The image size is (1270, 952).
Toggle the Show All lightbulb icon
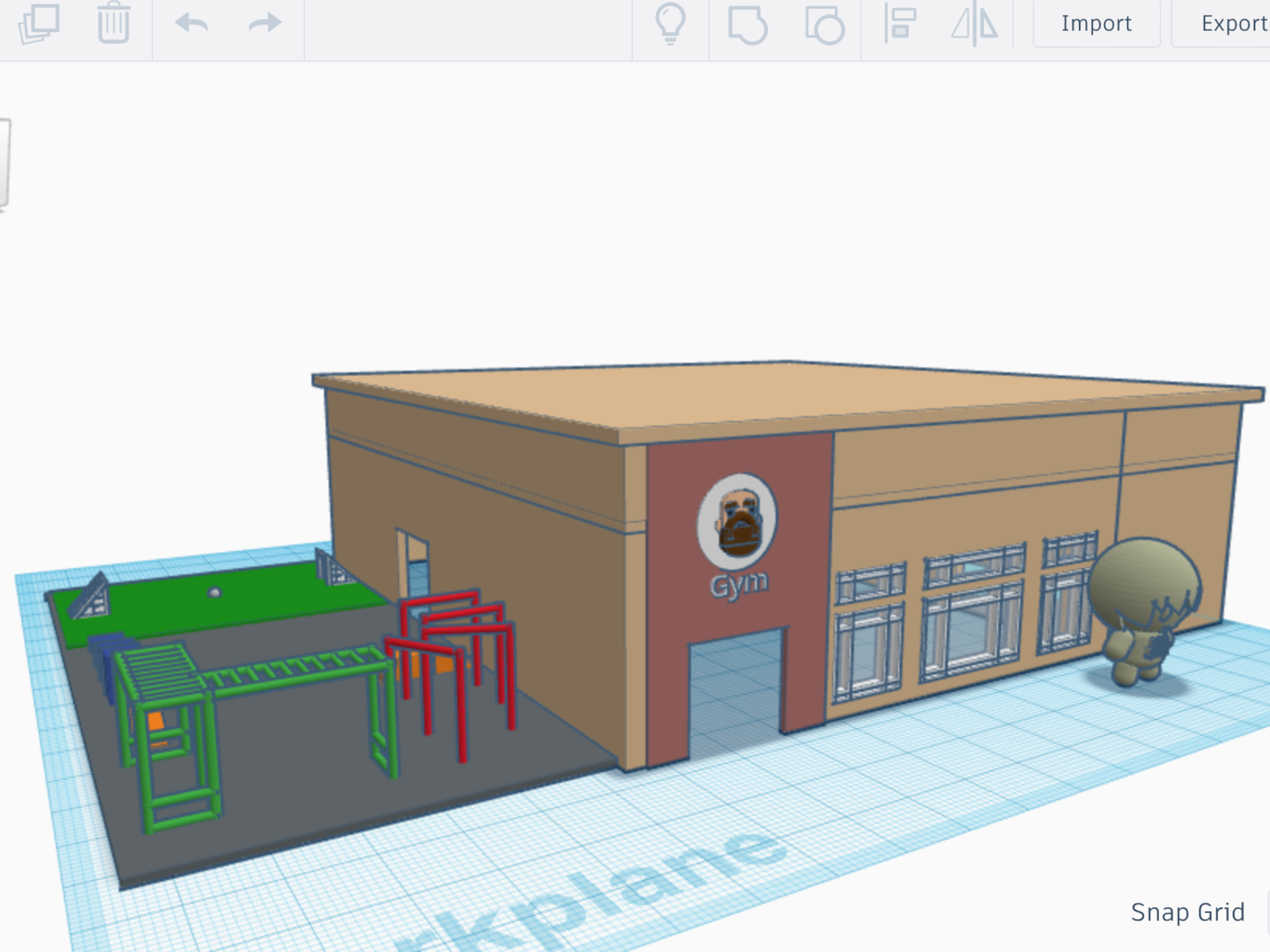(x=670, y=24)
